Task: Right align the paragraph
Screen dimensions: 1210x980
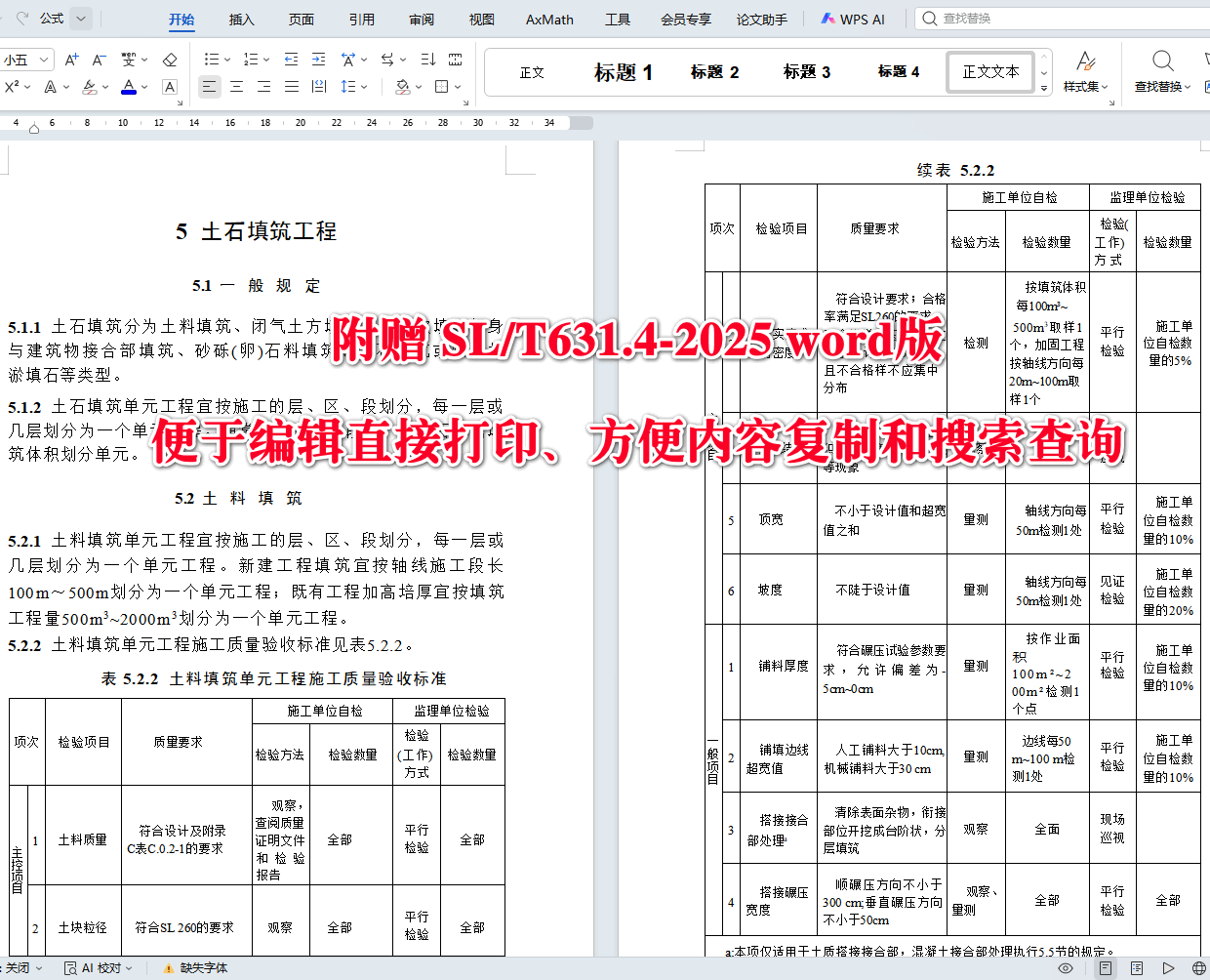Action: pos(263,87)
